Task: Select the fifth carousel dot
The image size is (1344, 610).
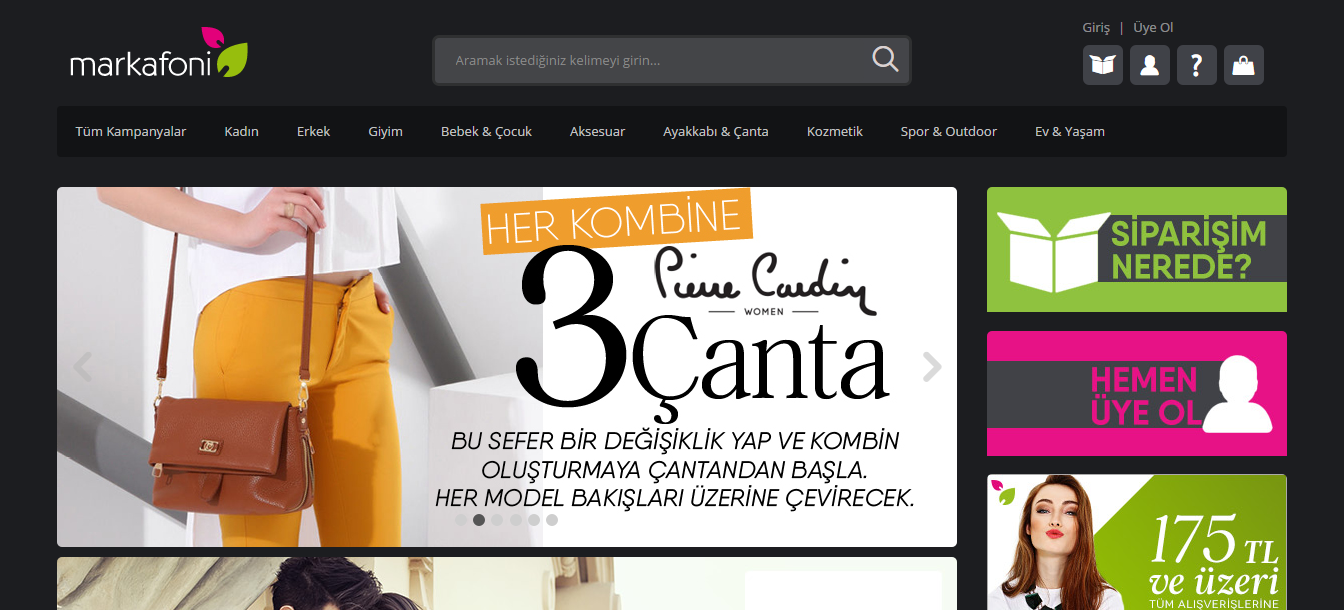Action: point(534,520)
